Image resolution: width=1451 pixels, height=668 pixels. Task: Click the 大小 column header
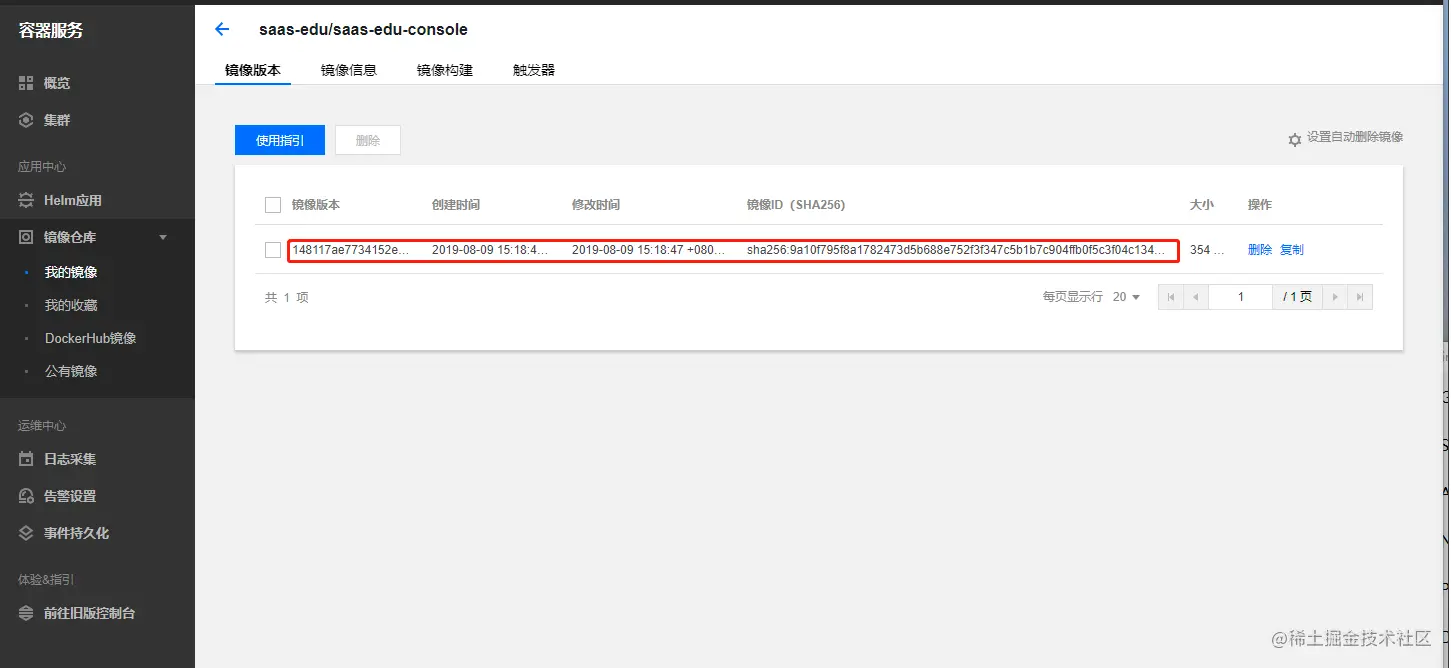click(x=1202, y=205)
